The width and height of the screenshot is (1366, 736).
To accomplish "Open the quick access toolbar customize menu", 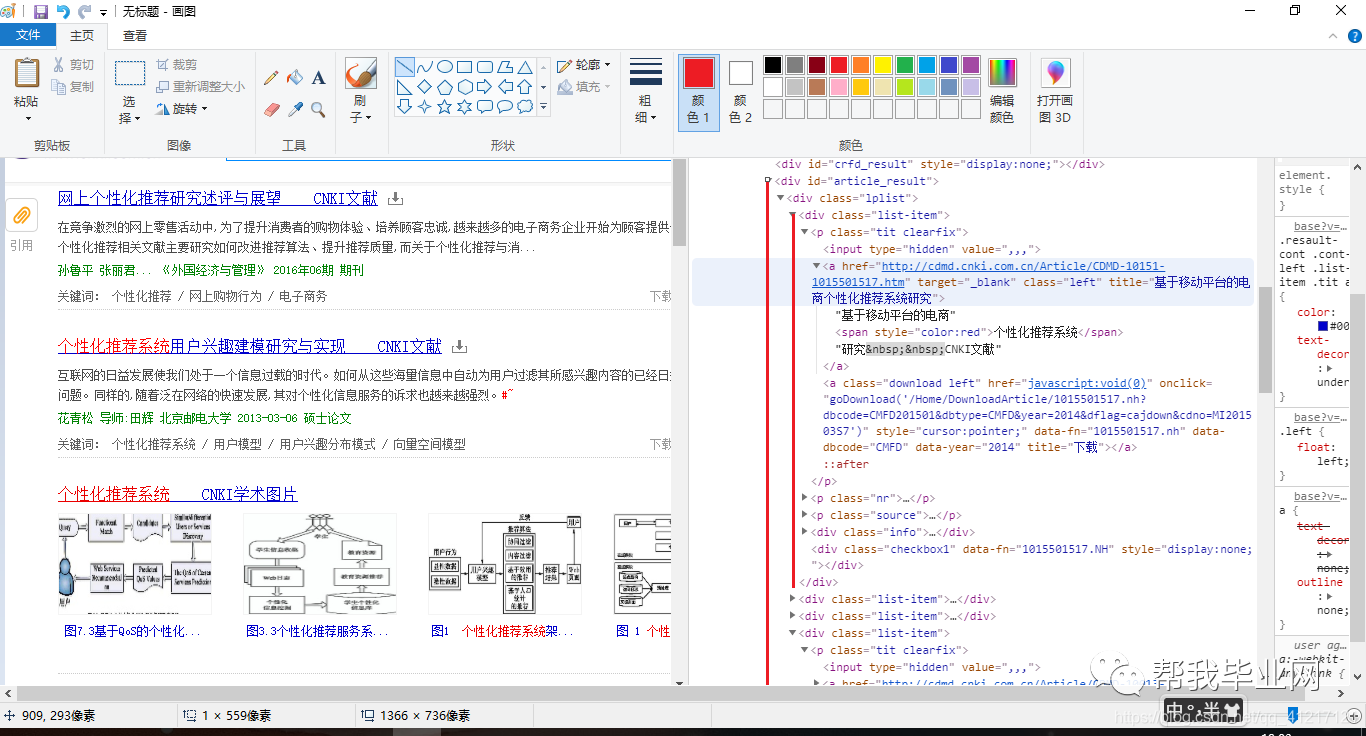I will pos(103,12).
